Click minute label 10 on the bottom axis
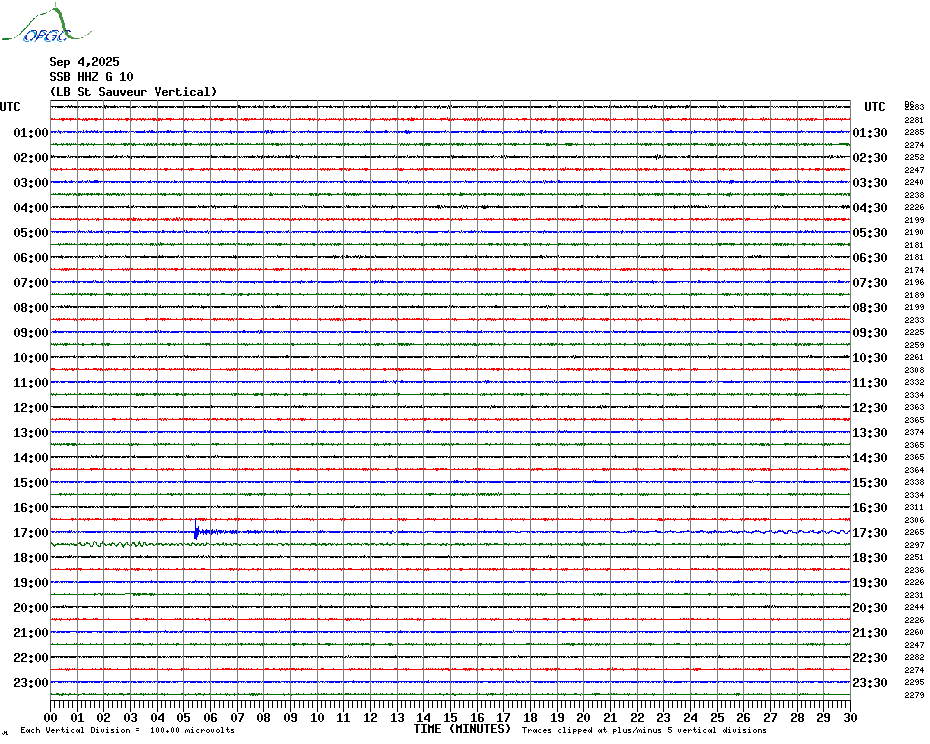930x744 pixels. (x=317, y=718)
